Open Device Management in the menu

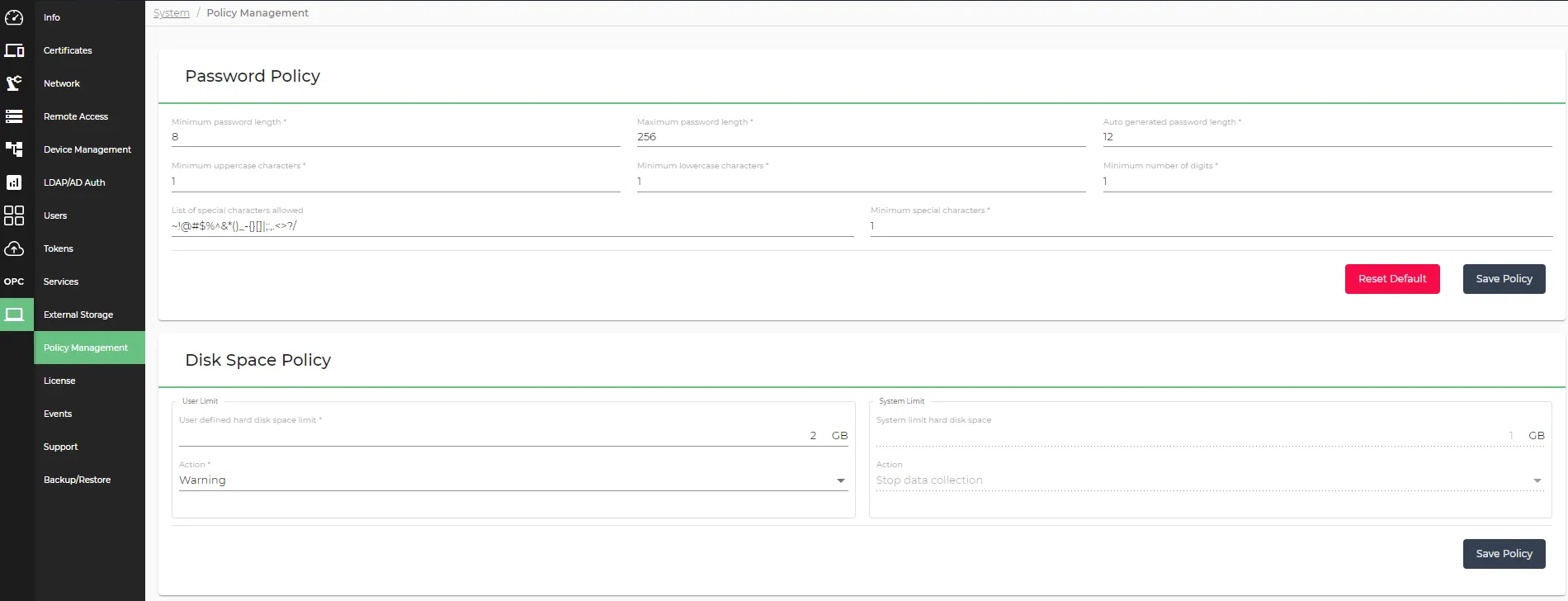90,149
